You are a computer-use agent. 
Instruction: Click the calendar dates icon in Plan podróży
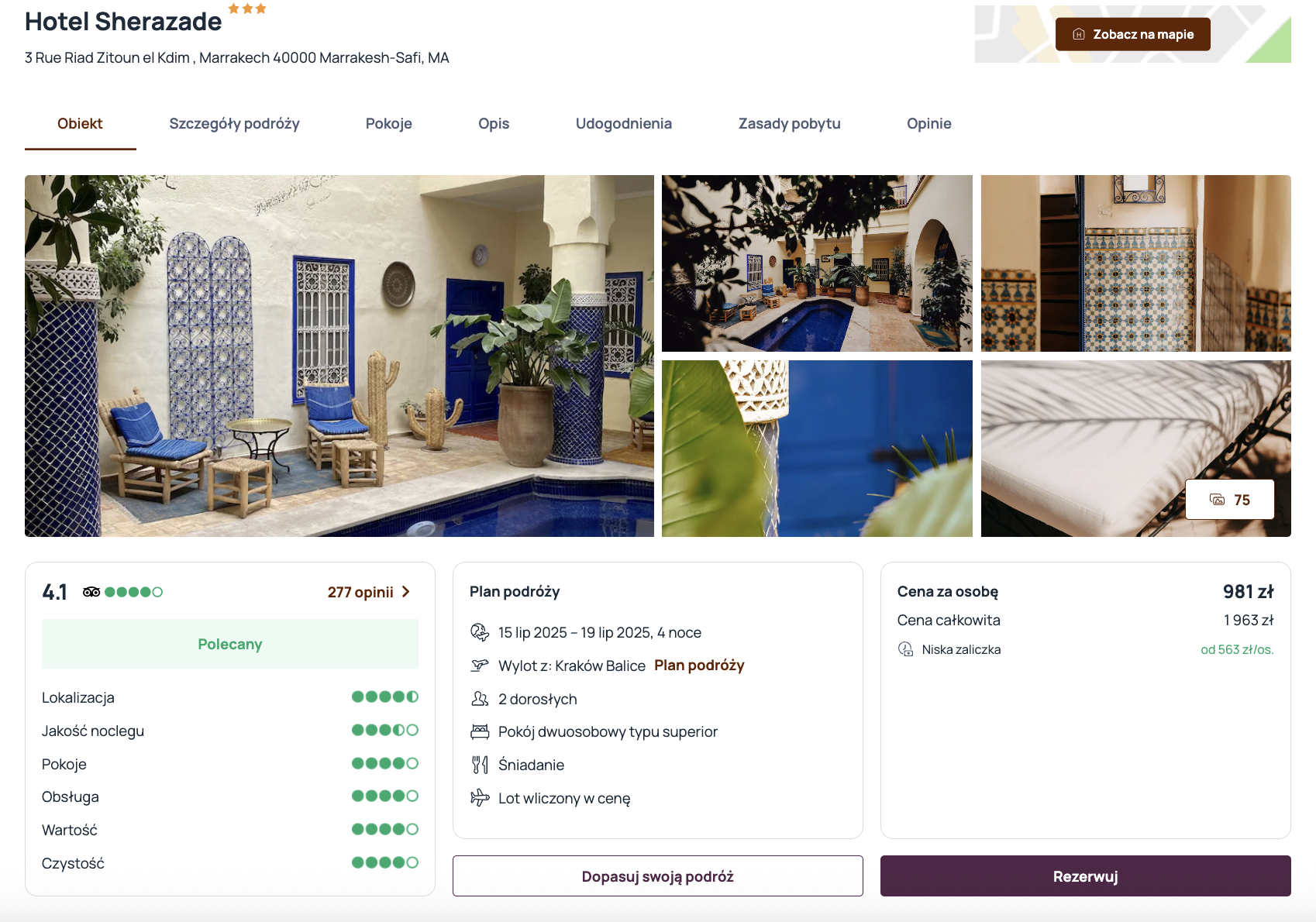(480, 632)
